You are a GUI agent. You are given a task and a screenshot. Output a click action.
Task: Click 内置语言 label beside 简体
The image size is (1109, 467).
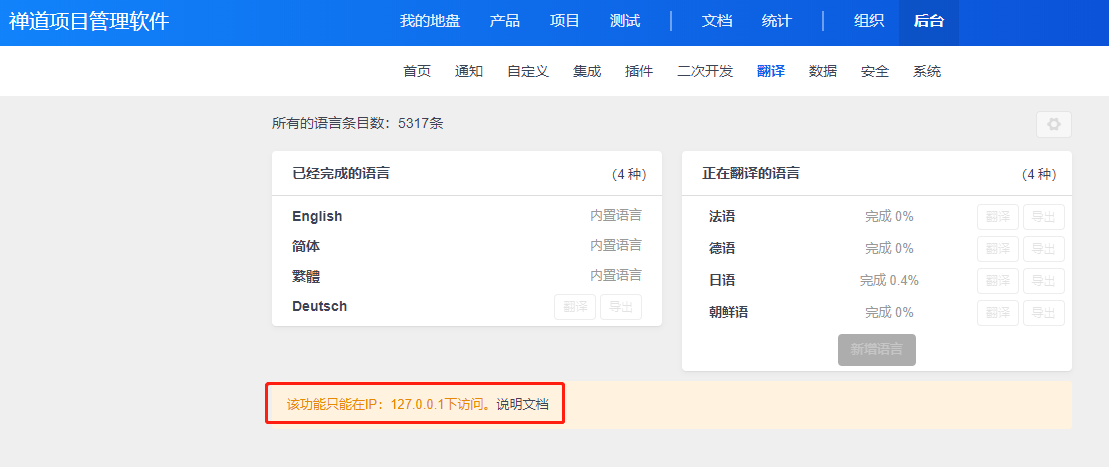point(616,246)
